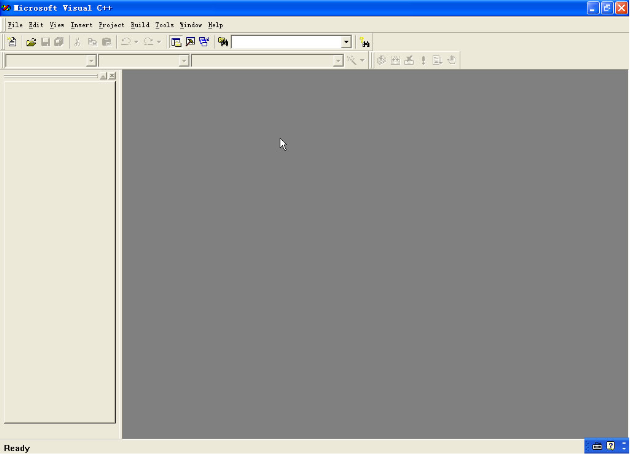This screenshot has height=454, width=630.
Task: Click the Copy icon in toolbar
Action: pyautogui.click(x=92, y=42)
